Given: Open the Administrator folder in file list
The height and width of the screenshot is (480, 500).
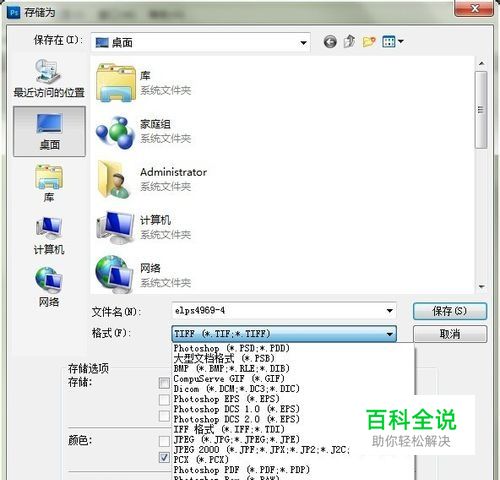Looking at the screenshot, I should pos(152,179).
